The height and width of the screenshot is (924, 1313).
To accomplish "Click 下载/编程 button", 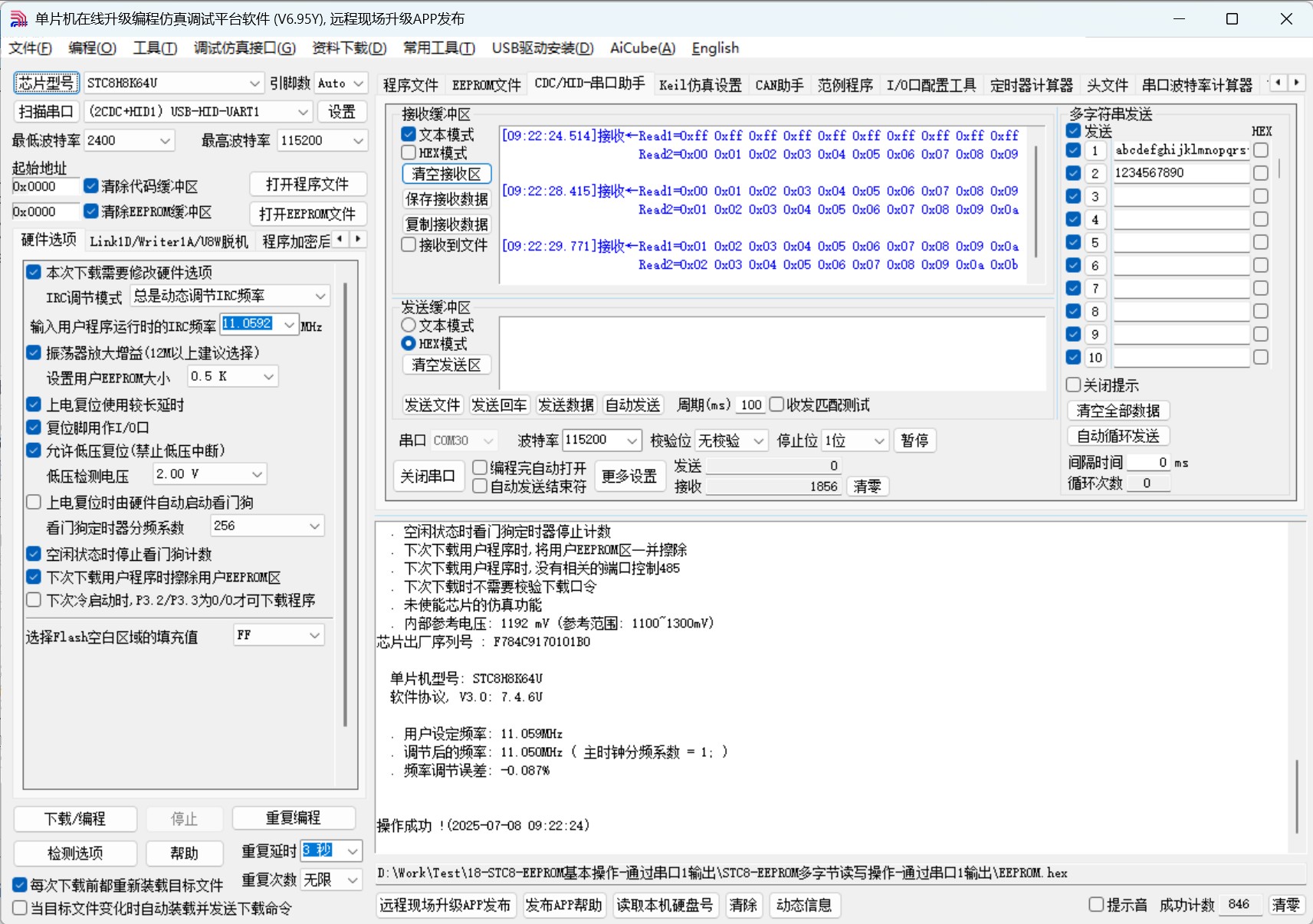I will click(75, 818).
